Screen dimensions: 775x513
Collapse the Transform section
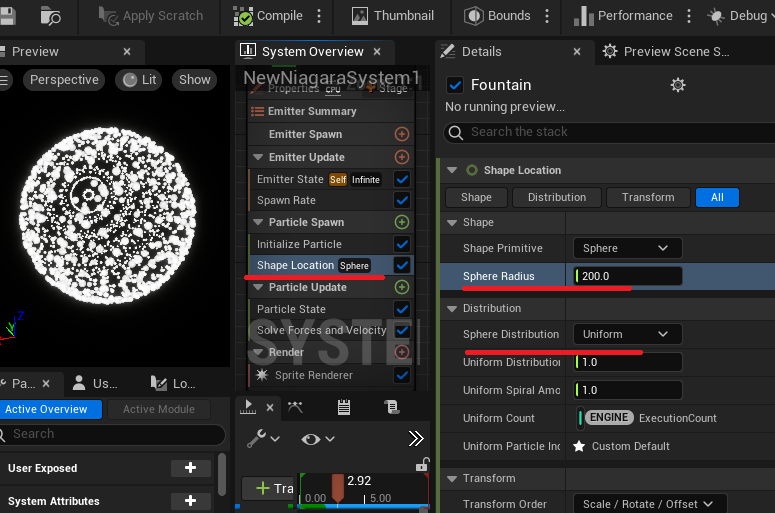coord(452,478)
